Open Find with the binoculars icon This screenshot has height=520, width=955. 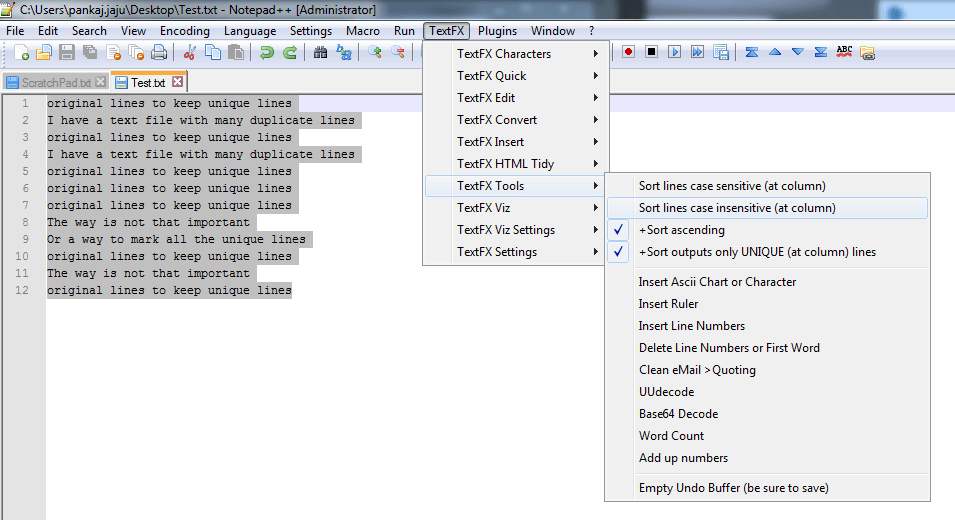322,53
